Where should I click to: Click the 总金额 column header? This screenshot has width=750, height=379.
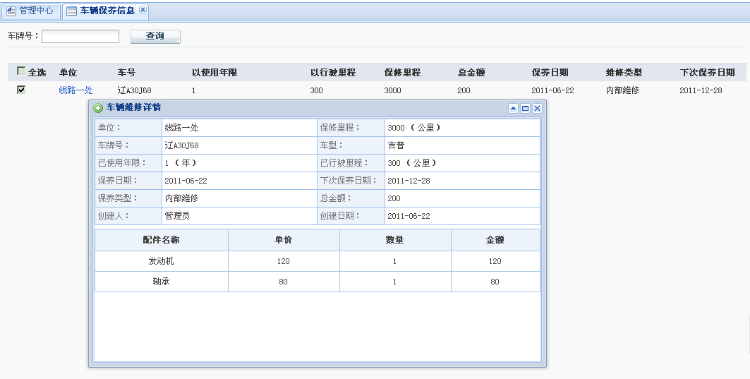[x=471, y=73]
